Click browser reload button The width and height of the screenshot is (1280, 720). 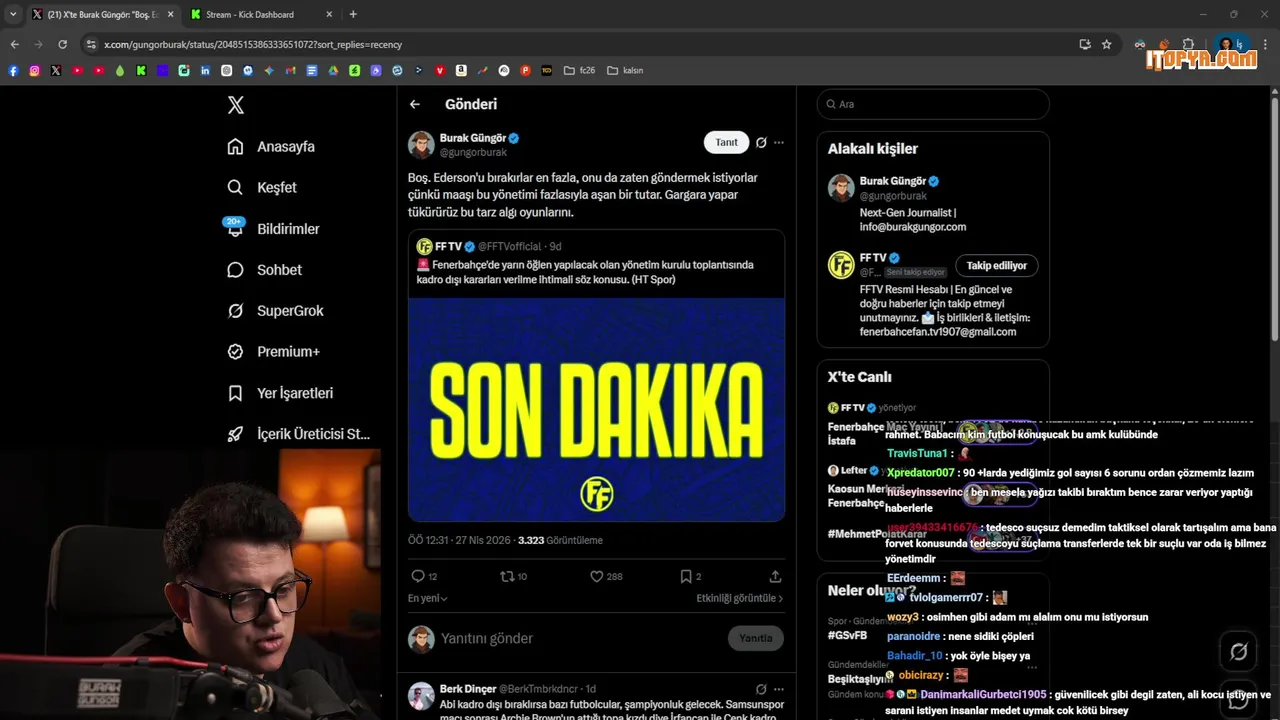tap(62, 44)
